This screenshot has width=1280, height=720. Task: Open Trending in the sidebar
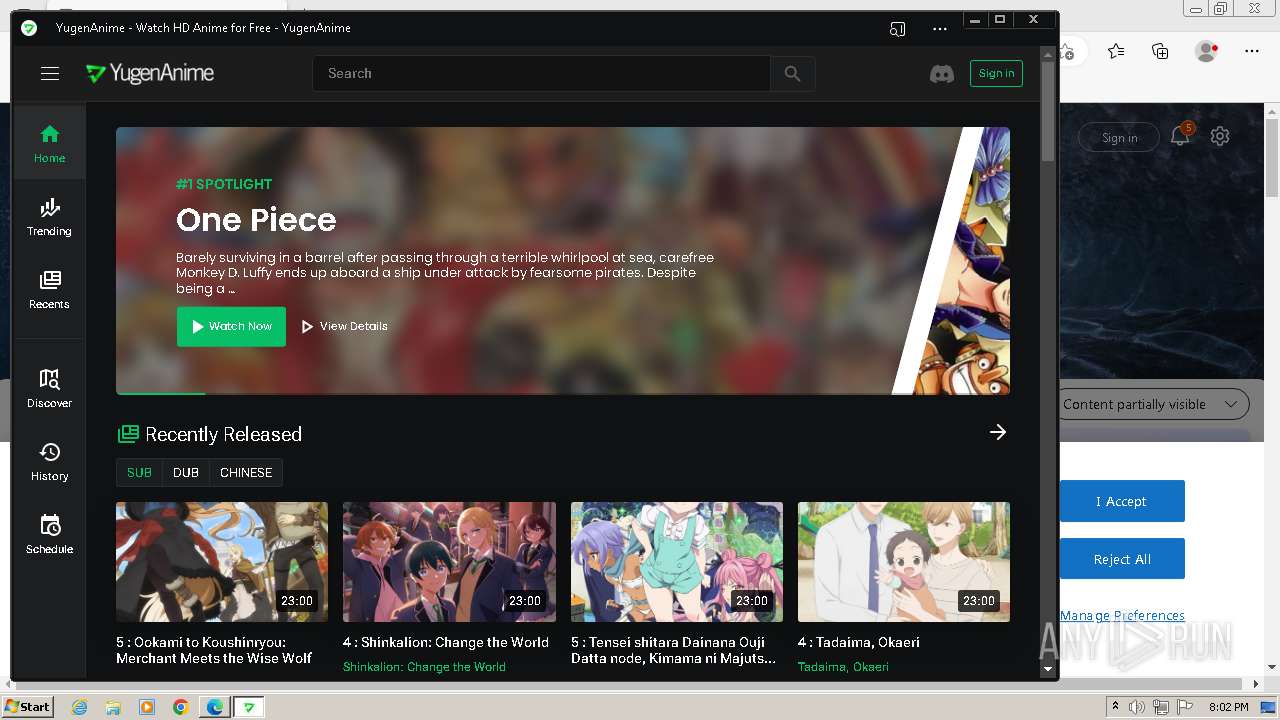click(x=49, y=216)
